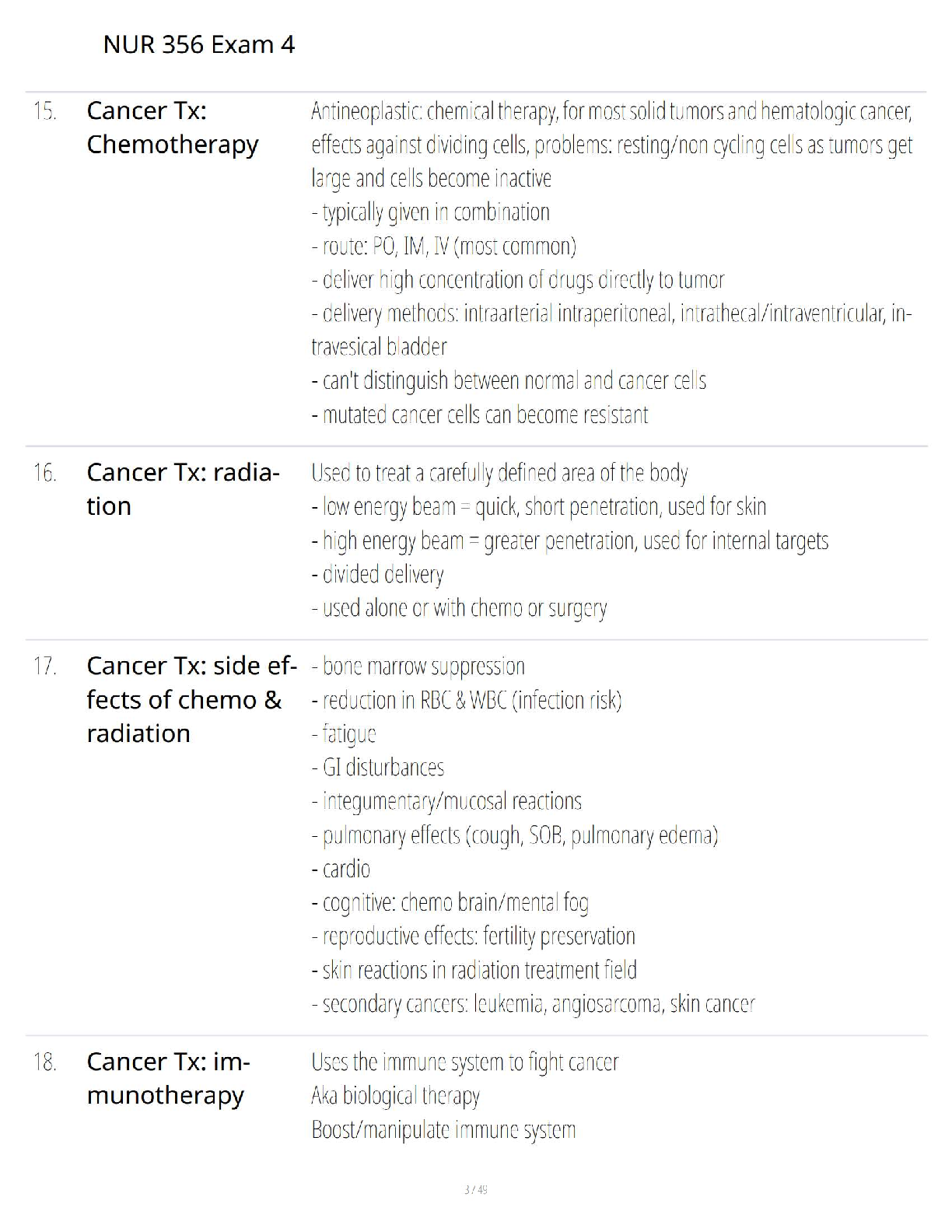Select 'mutated cancer cells can become resistant' line
Image resolution: width=952 pixels, height=1232 pixels.
(480, 415)
